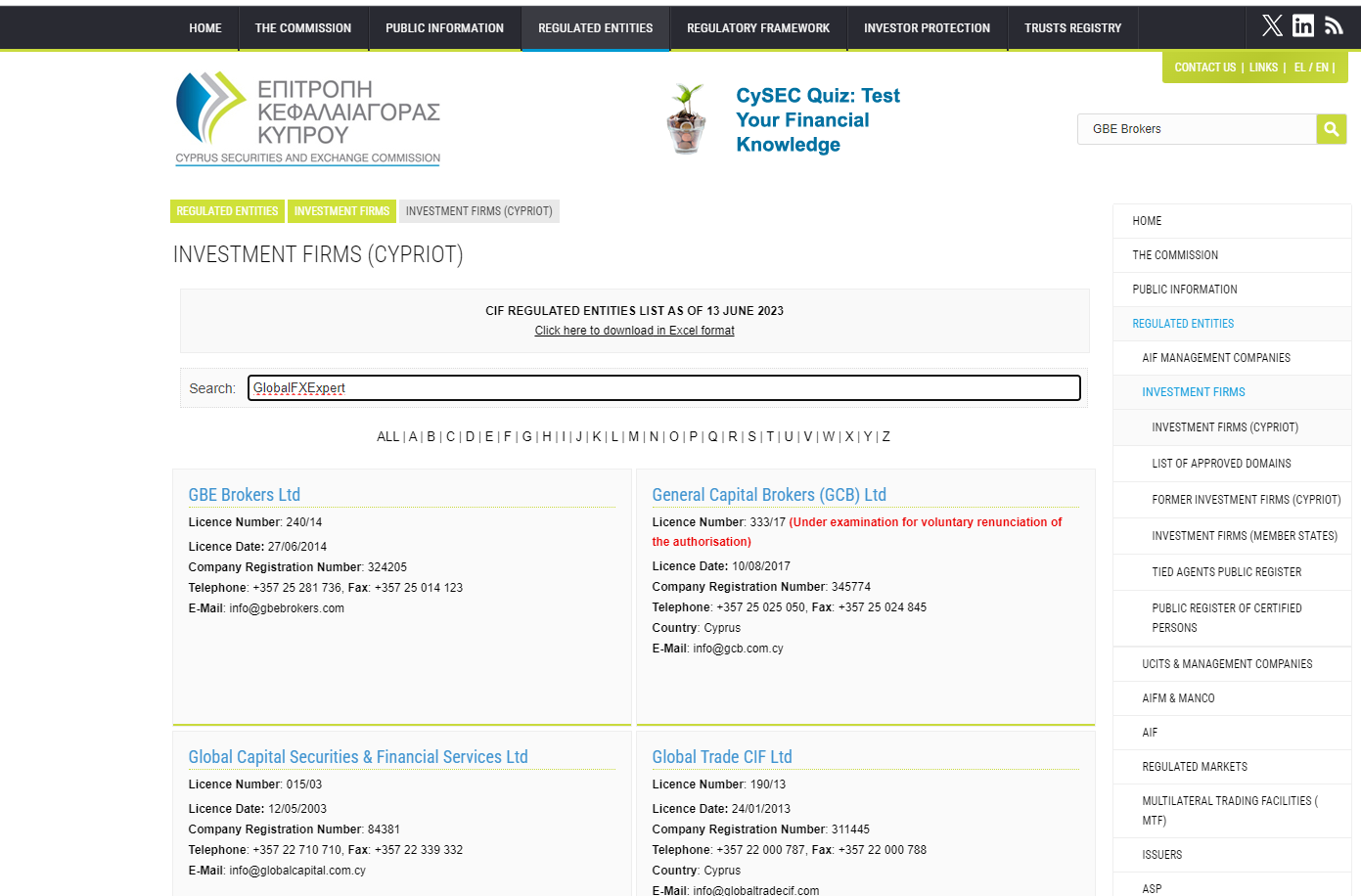Filter firms by letter G

point(526,437)
